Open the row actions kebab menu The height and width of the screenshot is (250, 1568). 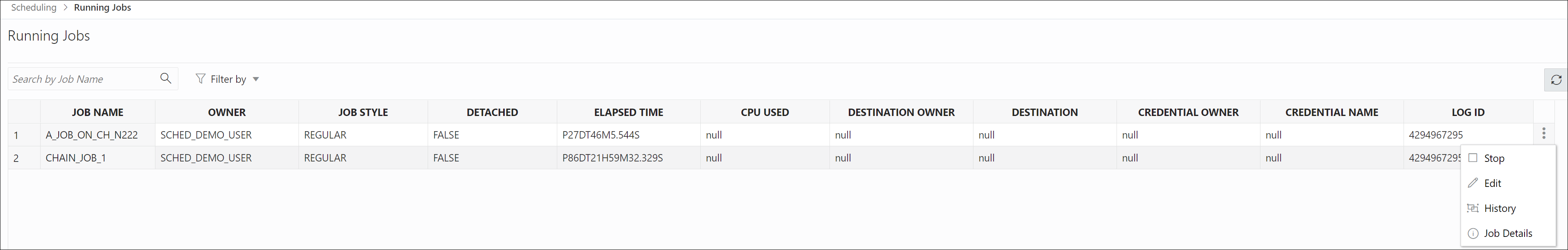pyautogui.click(x=1544, y=134)
